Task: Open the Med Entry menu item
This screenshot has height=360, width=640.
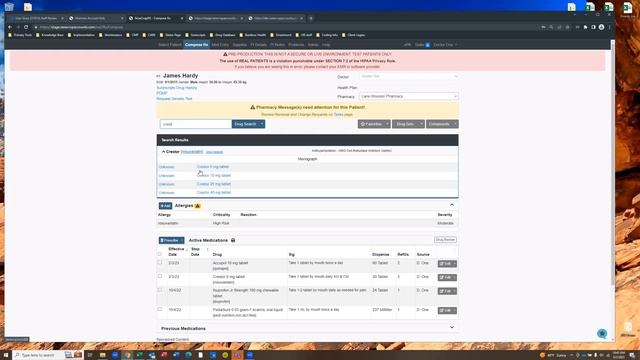Action: 220,45
